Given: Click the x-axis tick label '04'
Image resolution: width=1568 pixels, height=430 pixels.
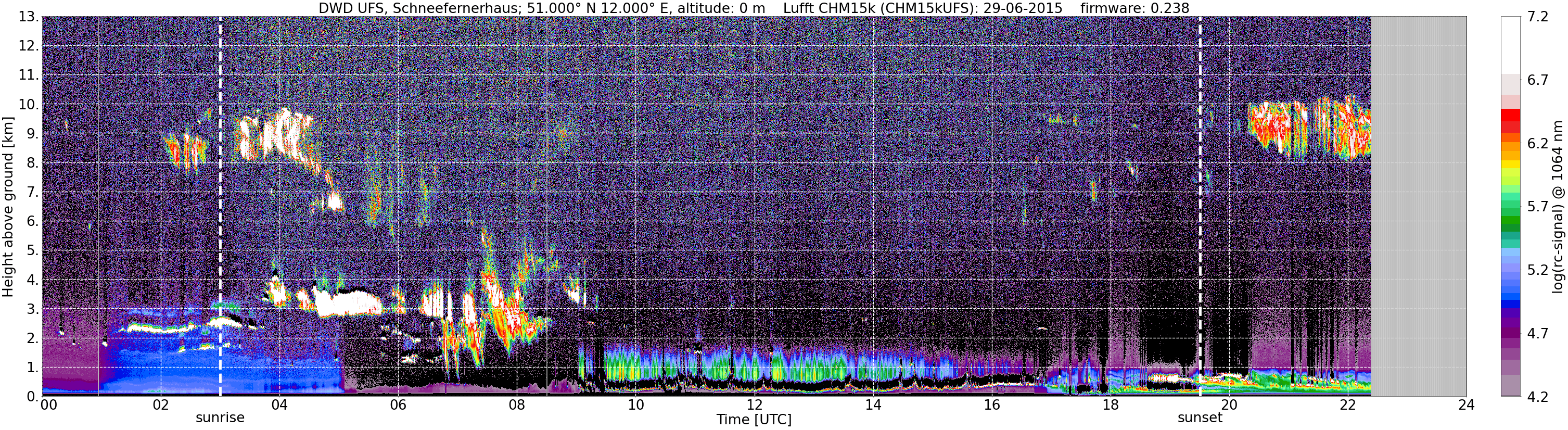Looking at the screenshot, I should click(279, 406).
